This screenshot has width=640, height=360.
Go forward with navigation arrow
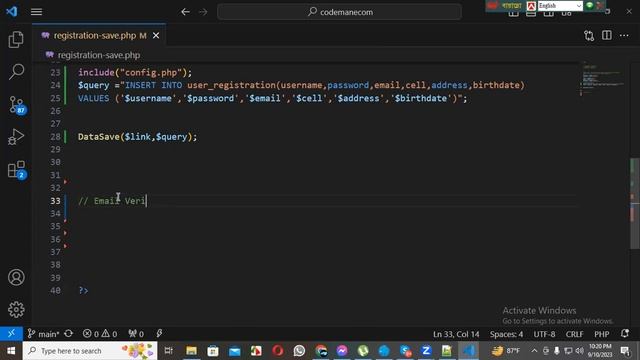(203, 12)
